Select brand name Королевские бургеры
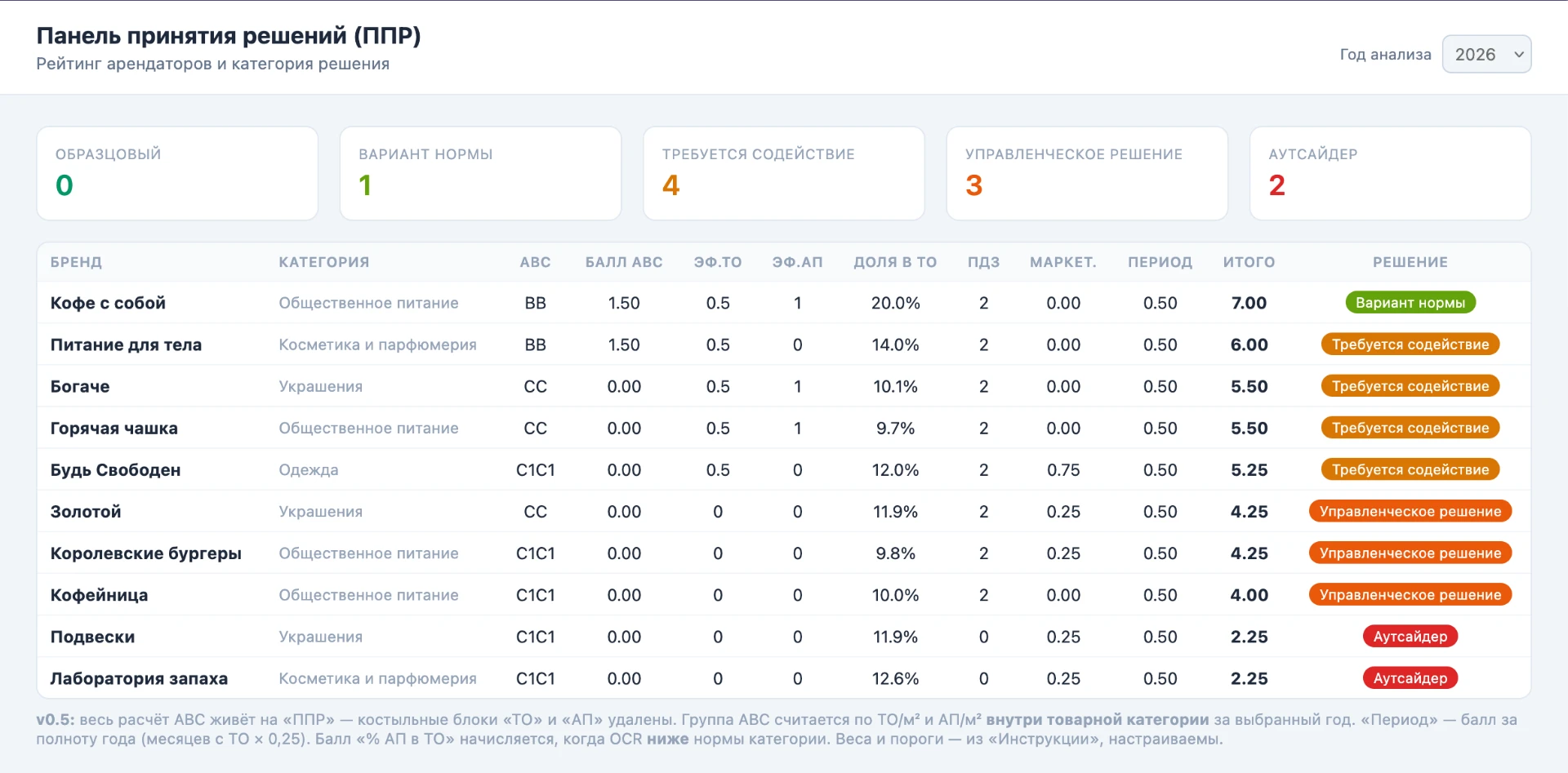The height and width of the screenshot is (773, 1568). [146, 553]
